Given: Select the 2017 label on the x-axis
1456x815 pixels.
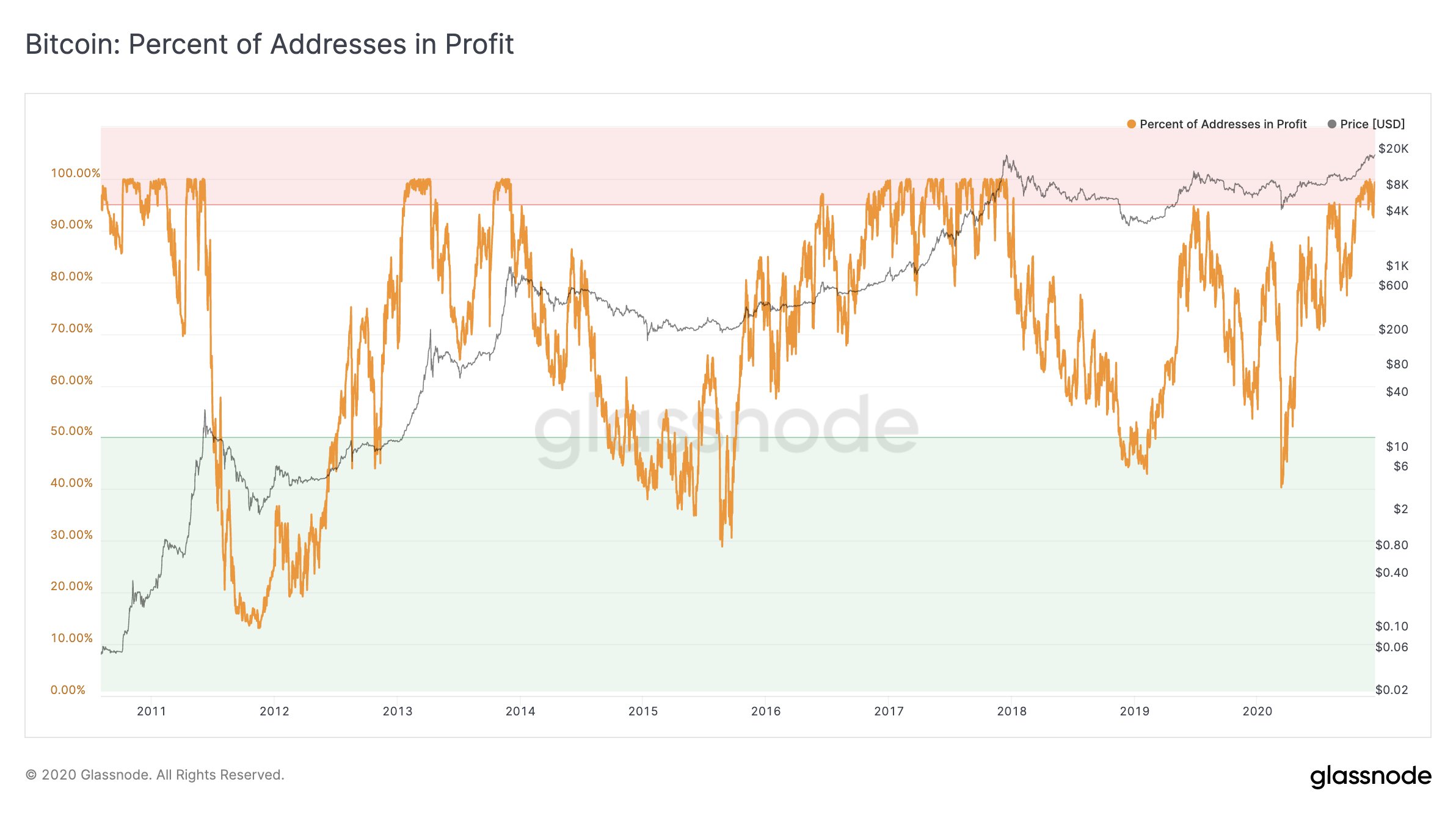Looking at the screenshot, I should tap(889, 711).
